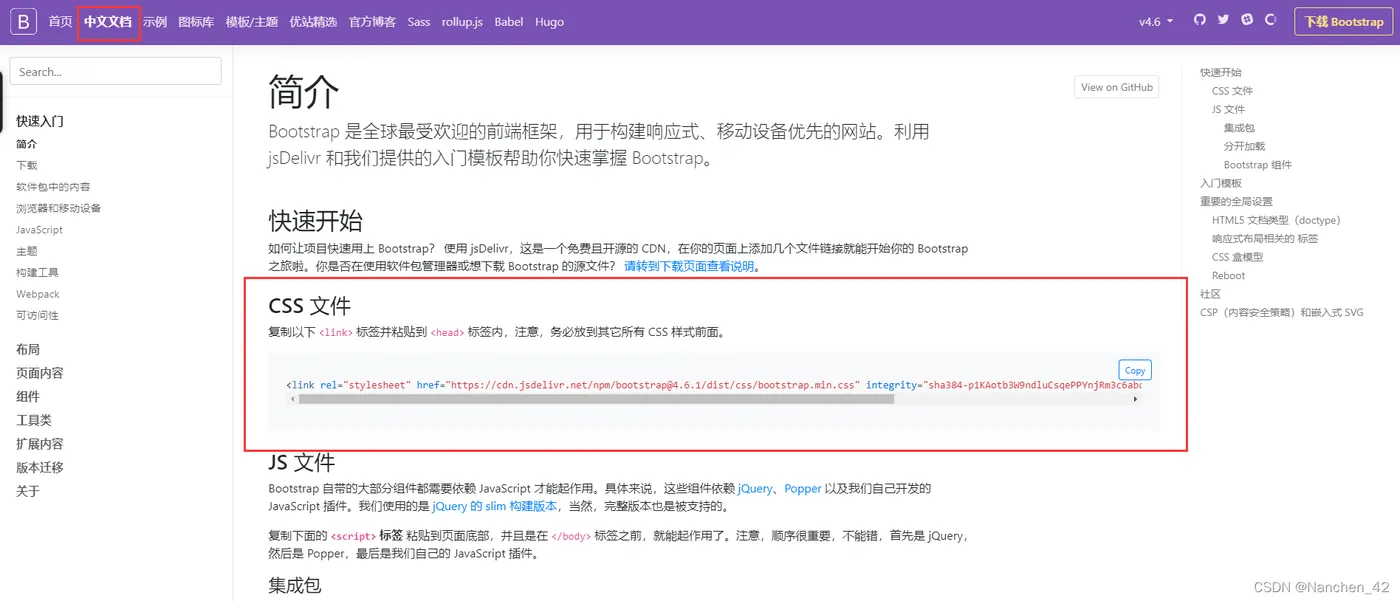Viewport: 1400px width, 601px height.
Task: Click the code block horizontal scrollbar
Action: [595, 399]
